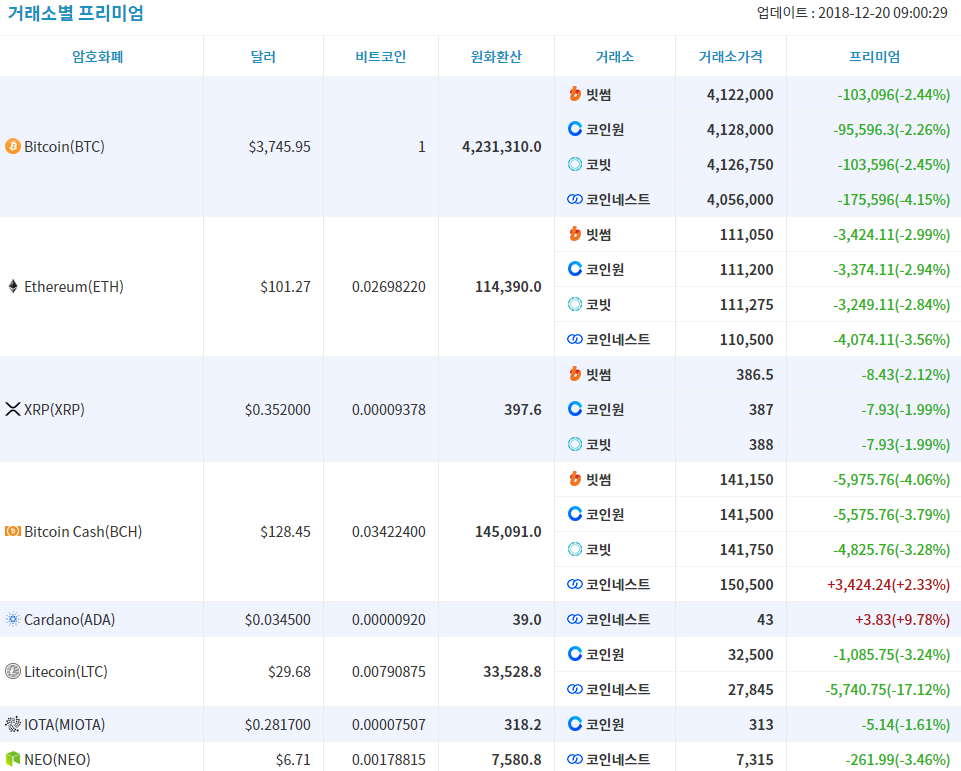Click the -103,096(-2.44%) premium value
961x771 pixels.
point(894,94)
